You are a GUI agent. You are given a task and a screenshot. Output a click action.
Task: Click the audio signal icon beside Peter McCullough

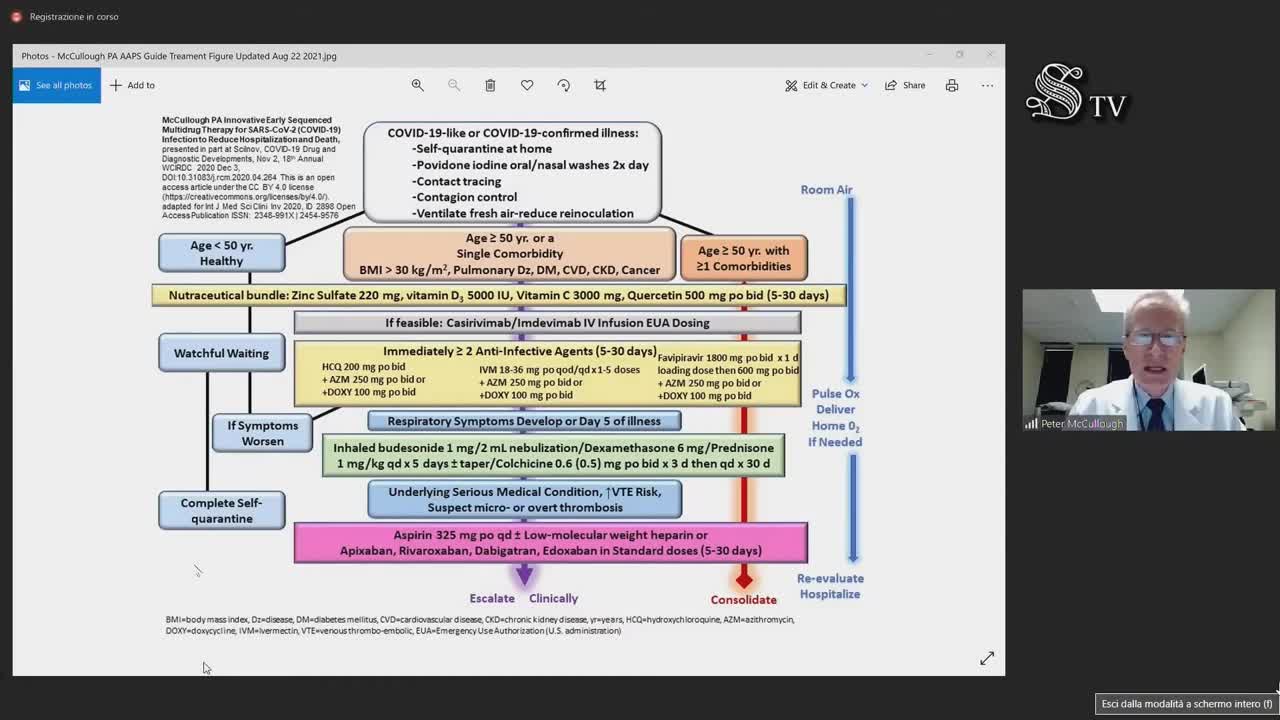(x=1031, y=423)
